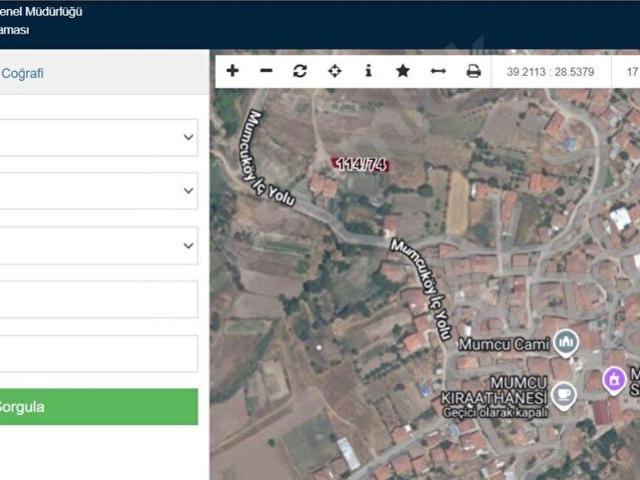Click the star favorites icon
The image size is (640, 480).
pos(403,71)
